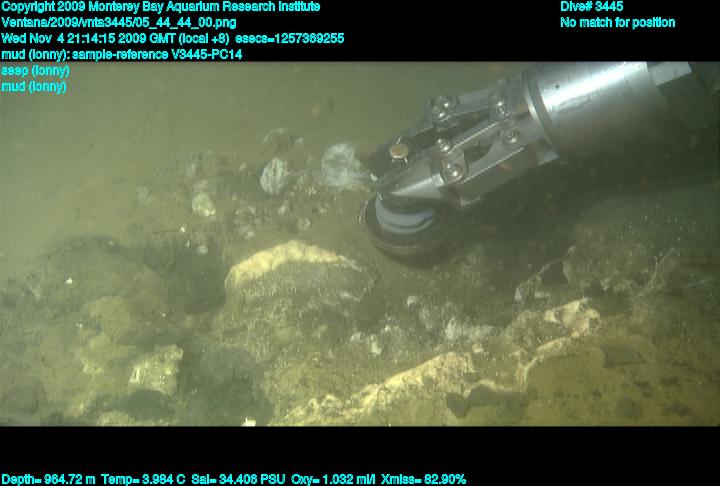
Task: Click the Sal= 34.406 PSU reading
Action: [x=238, y=480]
